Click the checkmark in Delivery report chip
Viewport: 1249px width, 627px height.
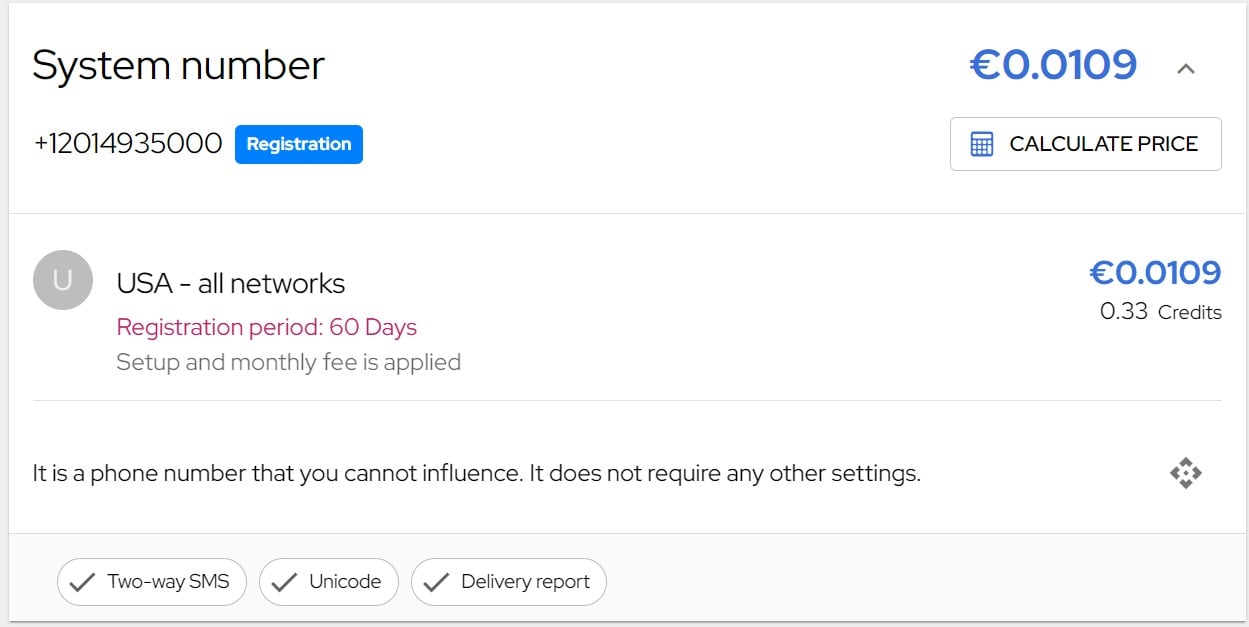point(437,582)
